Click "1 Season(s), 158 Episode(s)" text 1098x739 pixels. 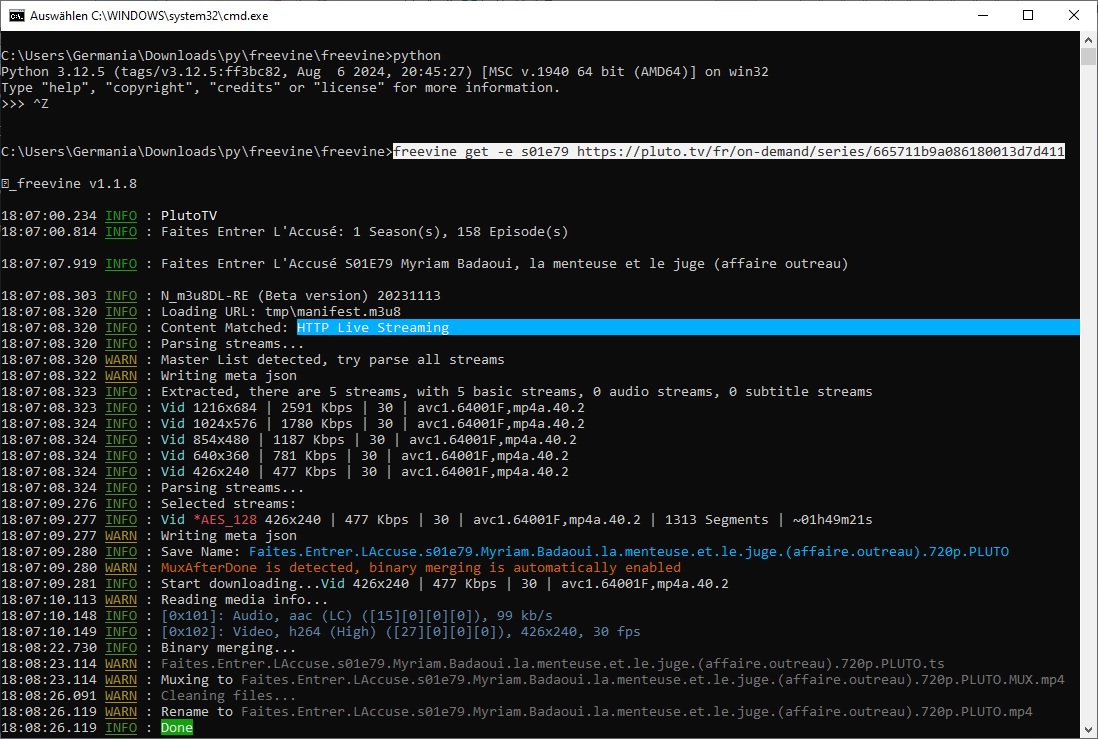(461, 232)
